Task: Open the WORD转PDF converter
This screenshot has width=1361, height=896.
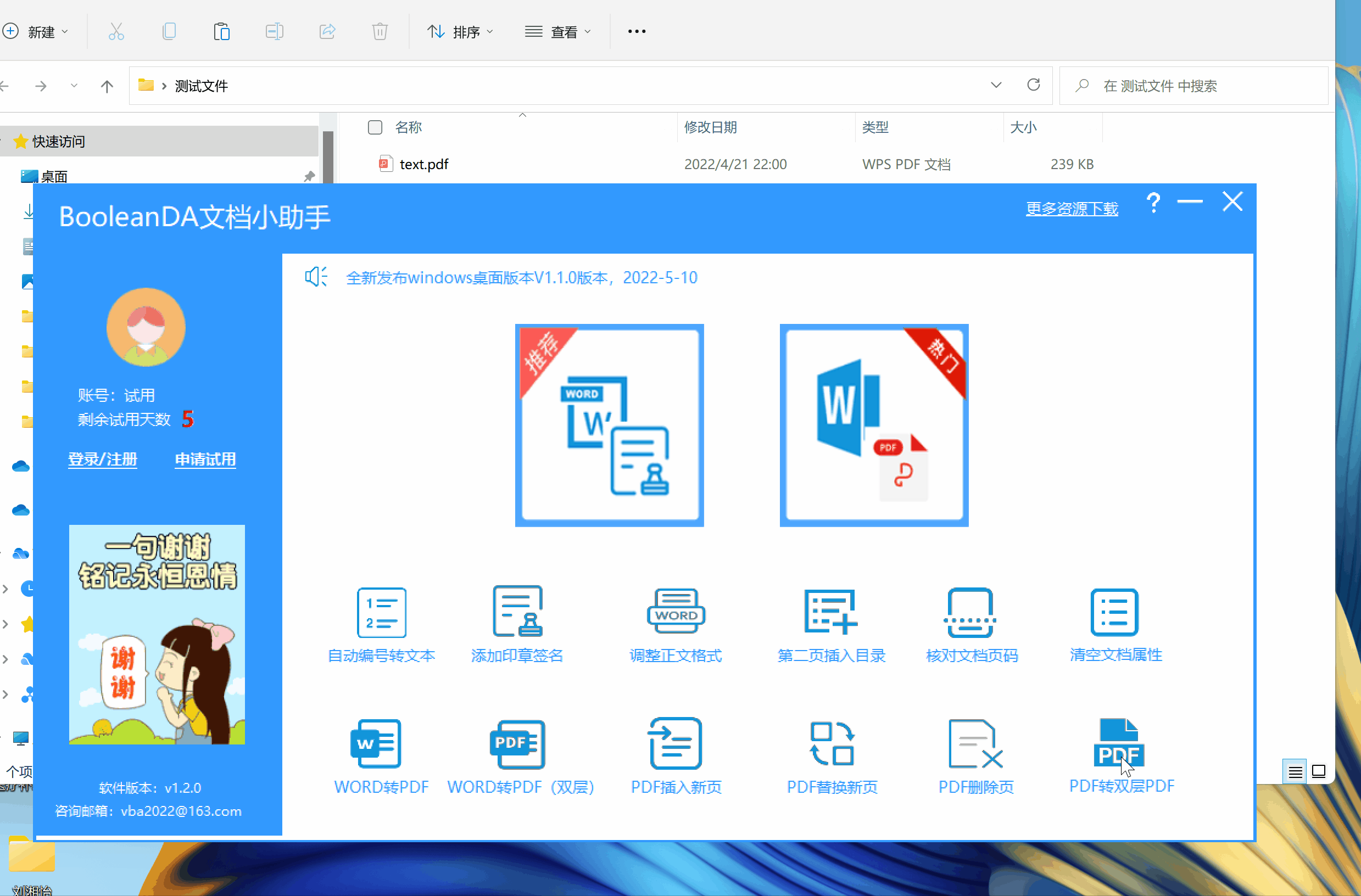Action: click(376, 743)
